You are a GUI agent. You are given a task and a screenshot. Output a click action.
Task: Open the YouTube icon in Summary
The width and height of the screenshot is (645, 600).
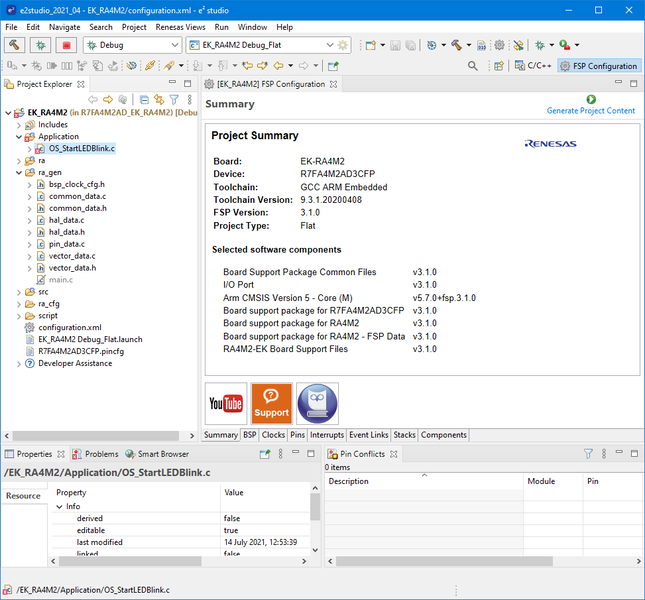[x=226, y=403]
